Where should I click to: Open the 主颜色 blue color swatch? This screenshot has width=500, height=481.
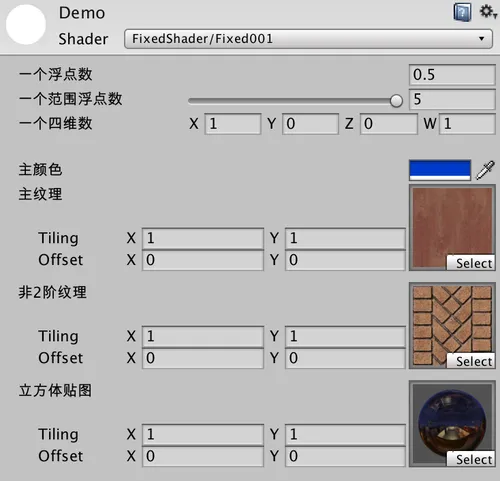coord(440,170)
